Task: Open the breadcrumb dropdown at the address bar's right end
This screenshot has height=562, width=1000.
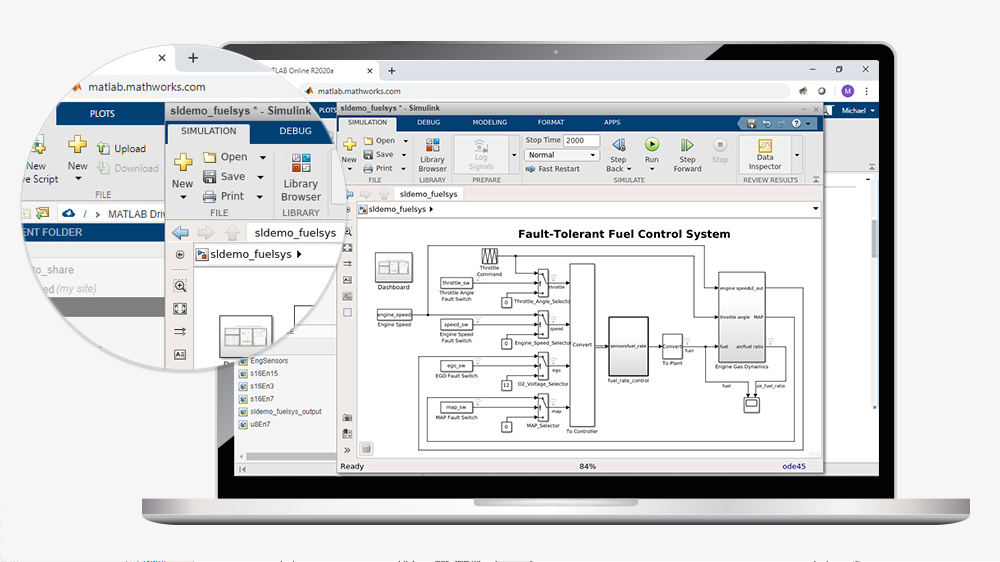Action: click(x=815, y=209)
